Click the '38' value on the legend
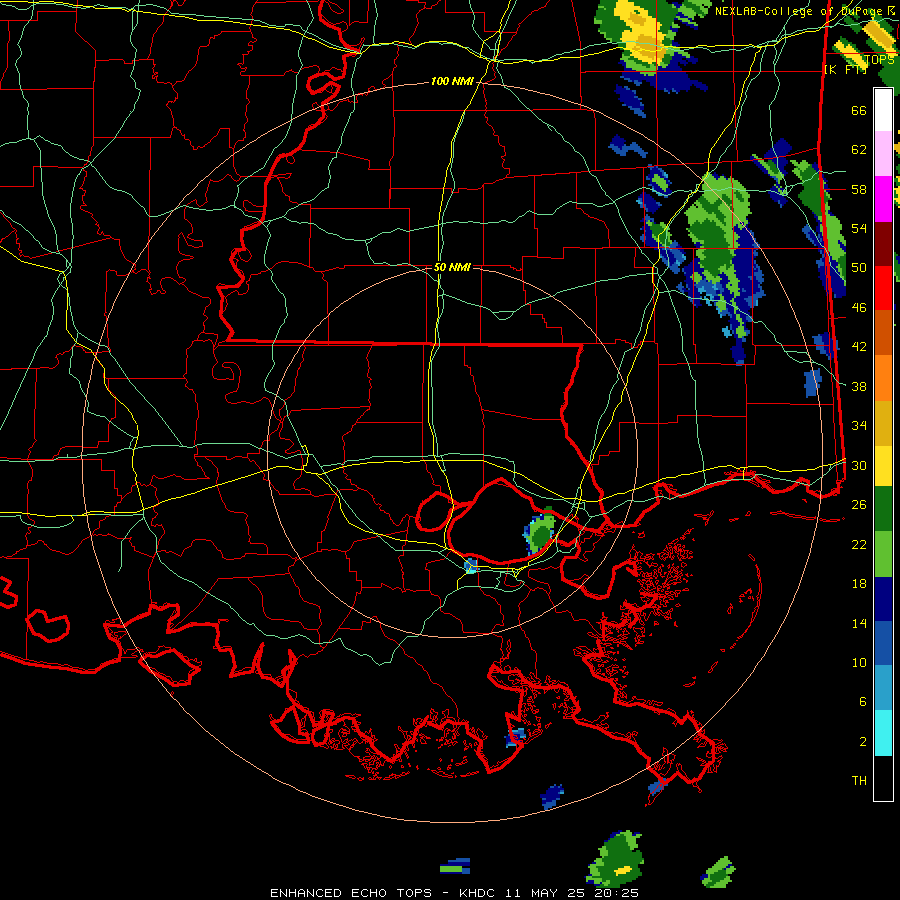The height and width of the screenshot is (900, 900). click(x=859, y=386)
